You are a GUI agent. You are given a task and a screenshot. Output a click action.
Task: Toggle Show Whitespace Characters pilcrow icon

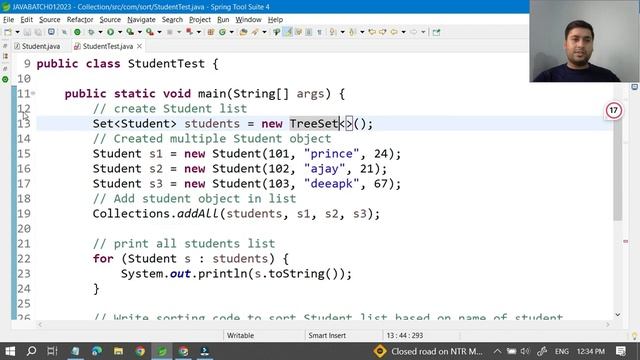320,32
